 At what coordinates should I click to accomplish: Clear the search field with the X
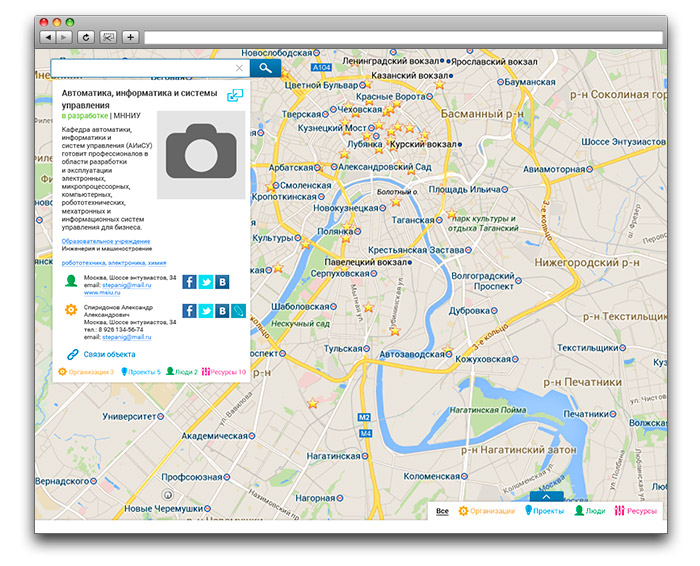[239, 68]
